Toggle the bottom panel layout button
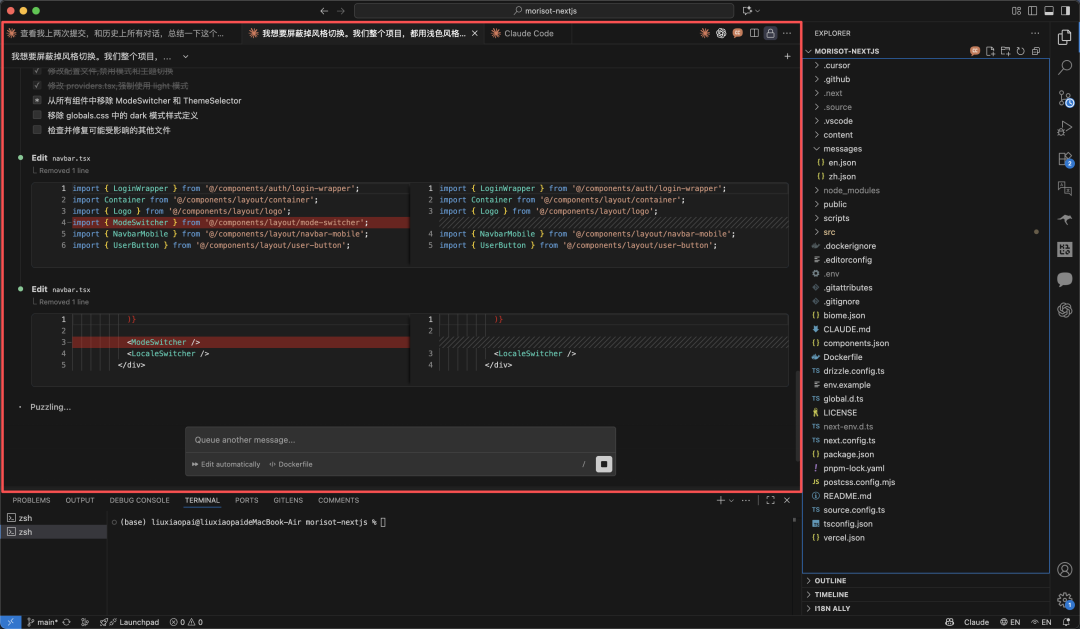1080x629 pixels. [x=1049, y=10]
